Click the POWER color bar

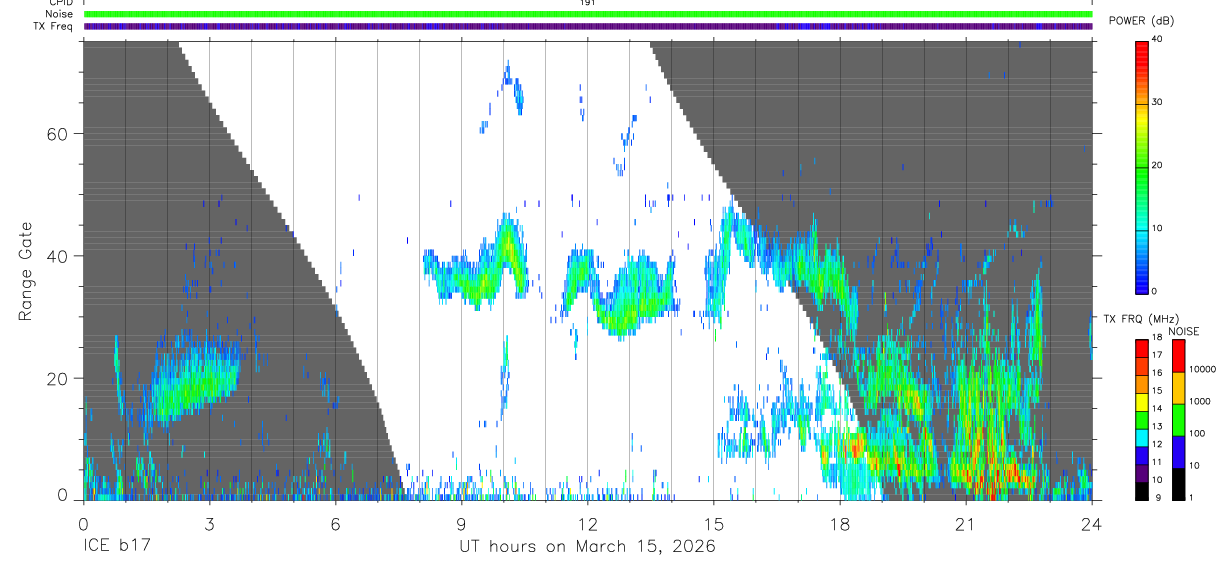click(1142, 166)
